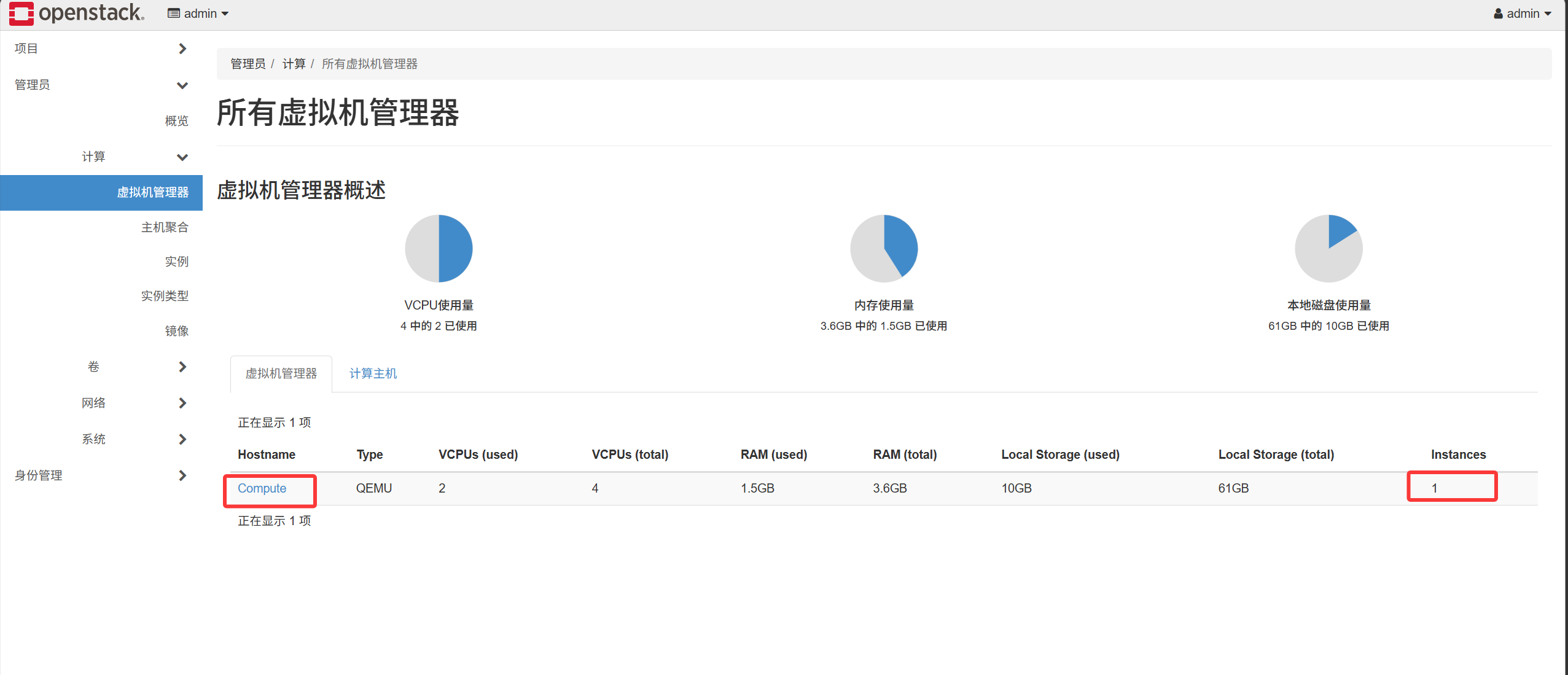Click the Local Storage (used) column header
Viewport: 1568px width, 675px height.
1061,455
